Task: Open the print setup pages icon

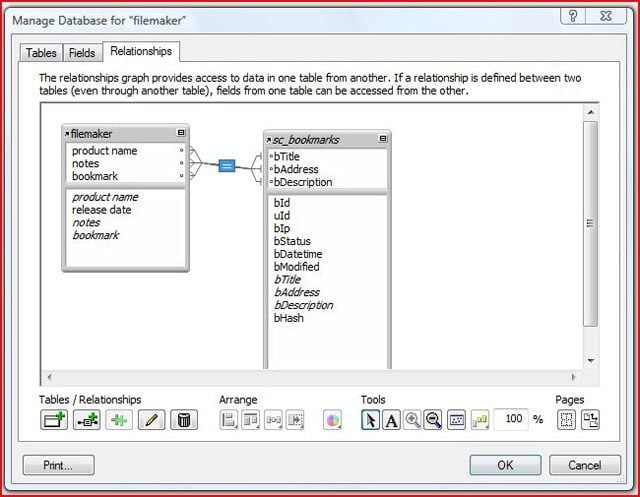Action: click(x=590, y=420)
